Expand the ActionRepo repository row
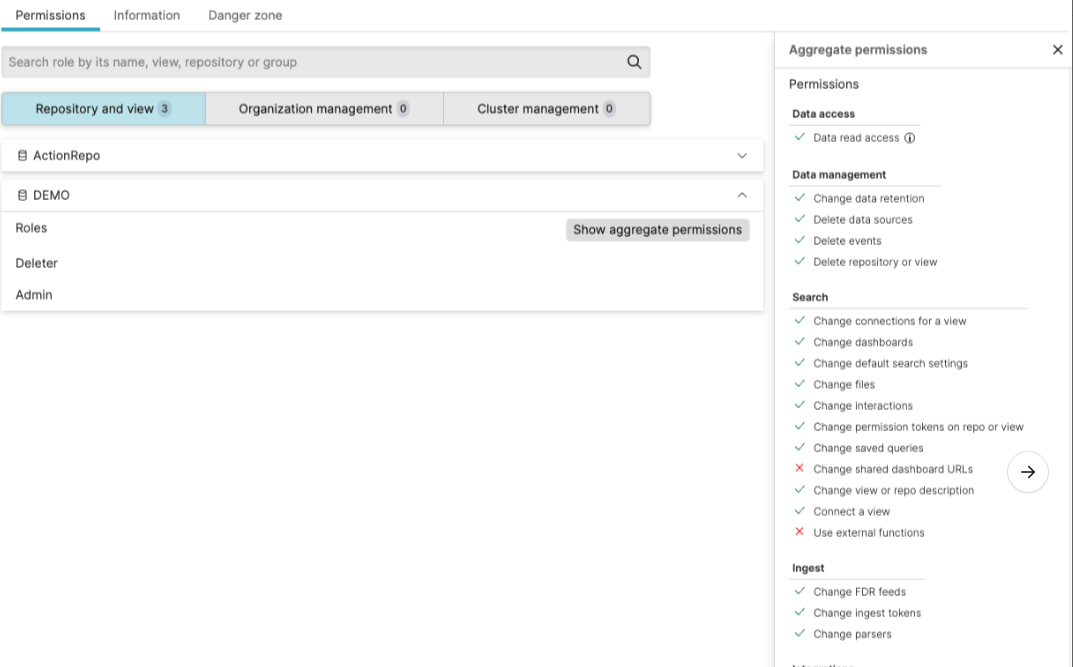Viewport: 1073px width, 667px height. [742, 156]
